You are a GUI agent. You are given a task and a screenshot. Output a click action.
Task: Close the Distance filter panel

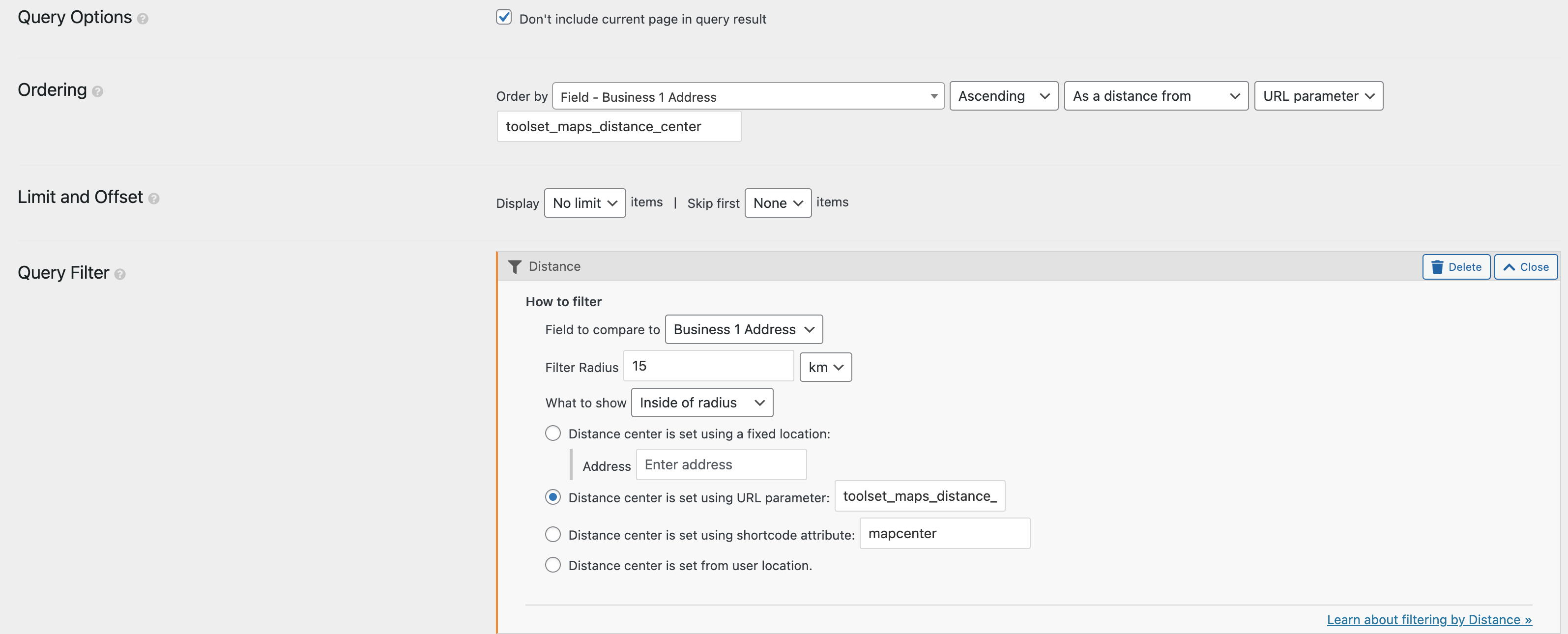(1525, 267)
